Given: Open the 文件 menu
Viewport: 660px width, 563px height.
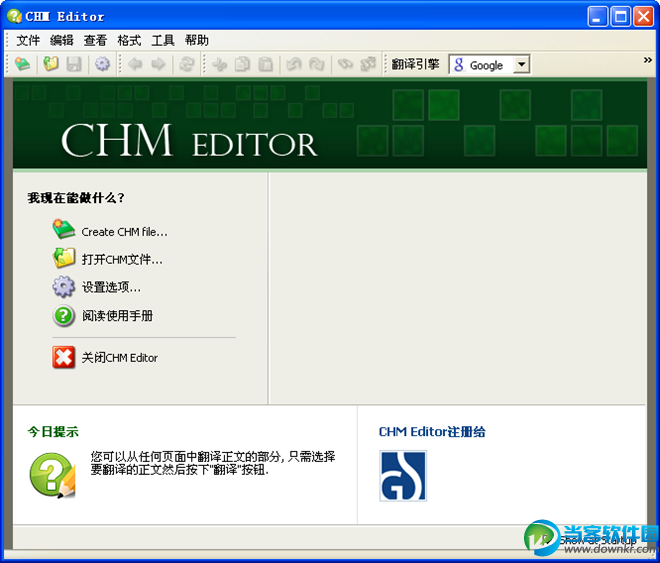Looking at the screenshot, I should tap(28, 40).
